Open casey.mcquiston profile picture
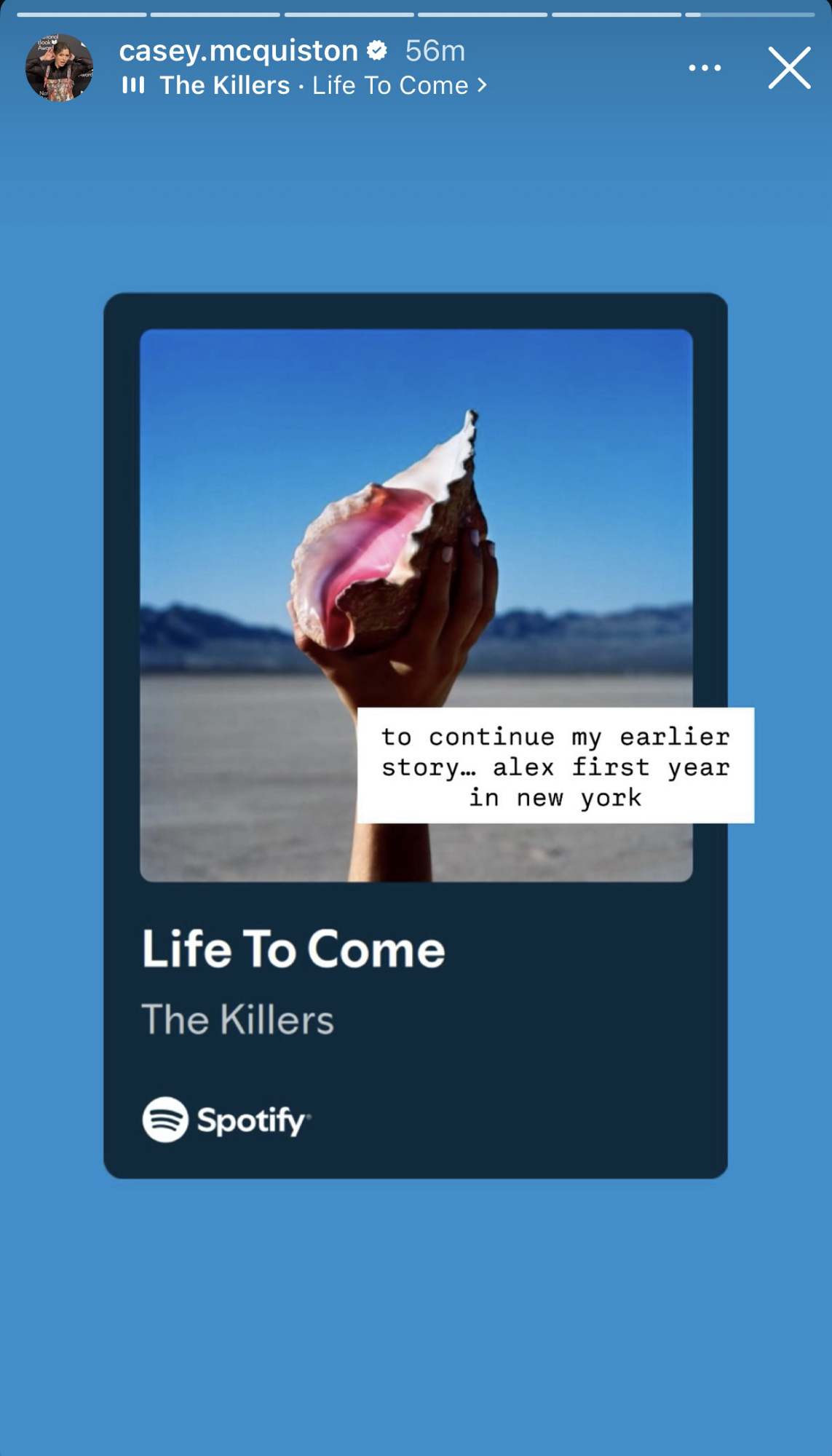832x1456 pixels. tap(60, 68)
